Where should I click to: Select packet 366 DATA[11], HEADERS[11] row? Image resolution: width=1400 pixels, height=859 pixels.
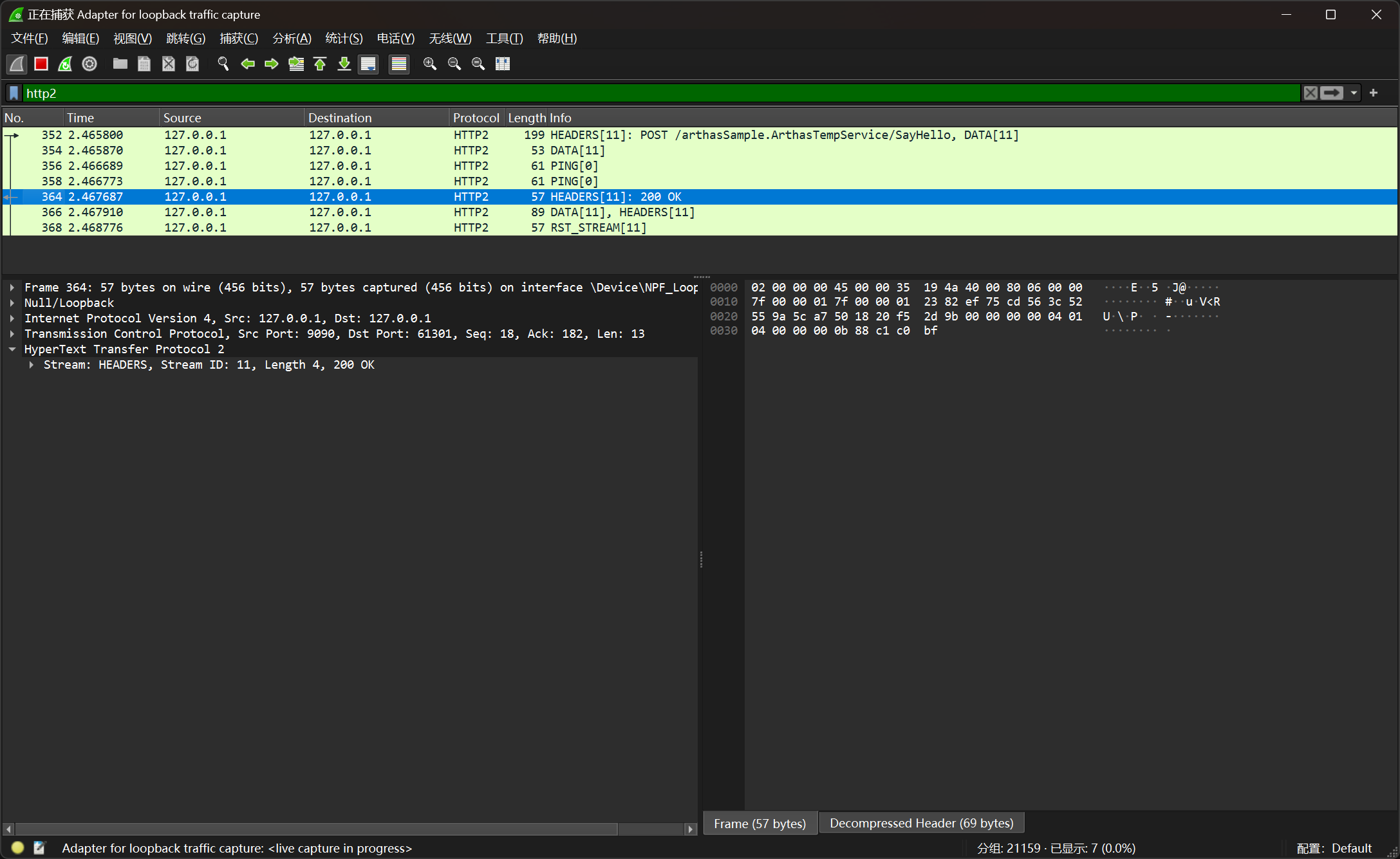click(x=700, y=212)
